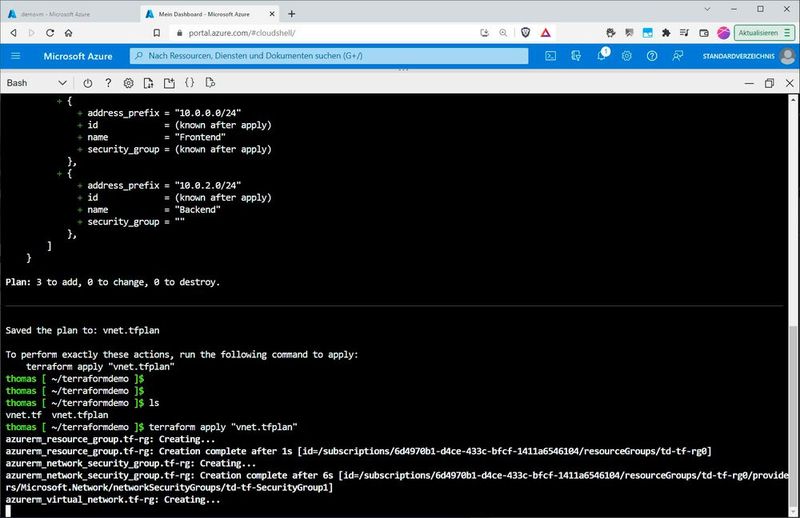This screenshot has height=518, width=800.
Task: Open directory and subscription filter icon
Action: (x=576, y=56)
